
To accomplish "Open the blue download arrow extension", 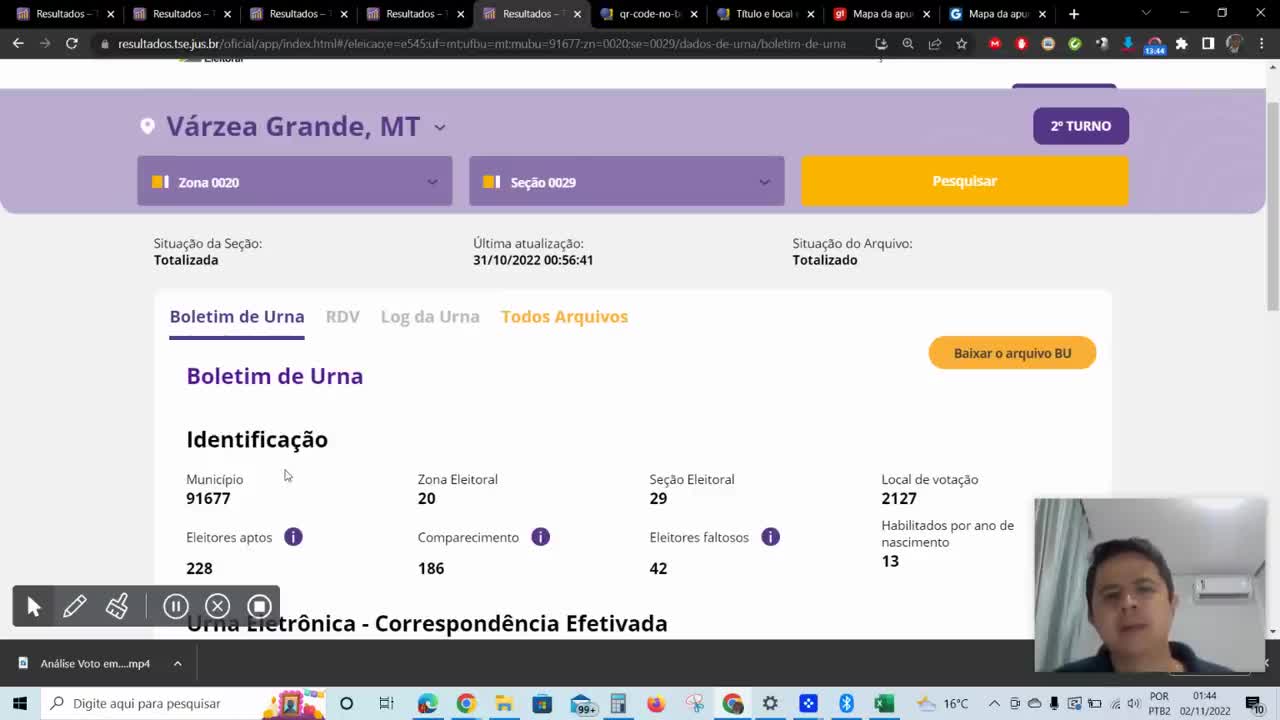I will point(1128,44).
